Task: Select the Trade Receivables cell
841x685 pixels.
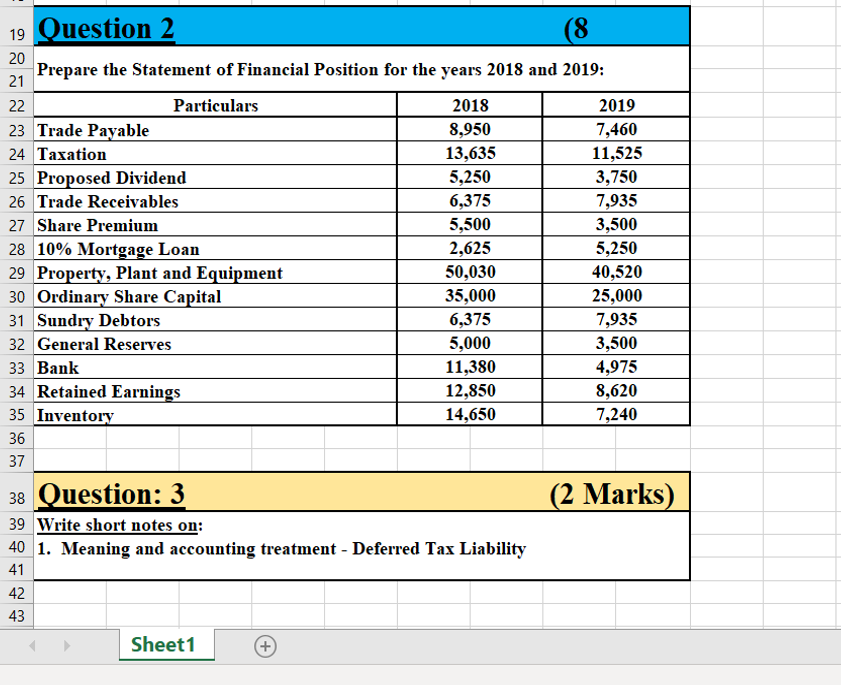Action: (x=215, y=201)
